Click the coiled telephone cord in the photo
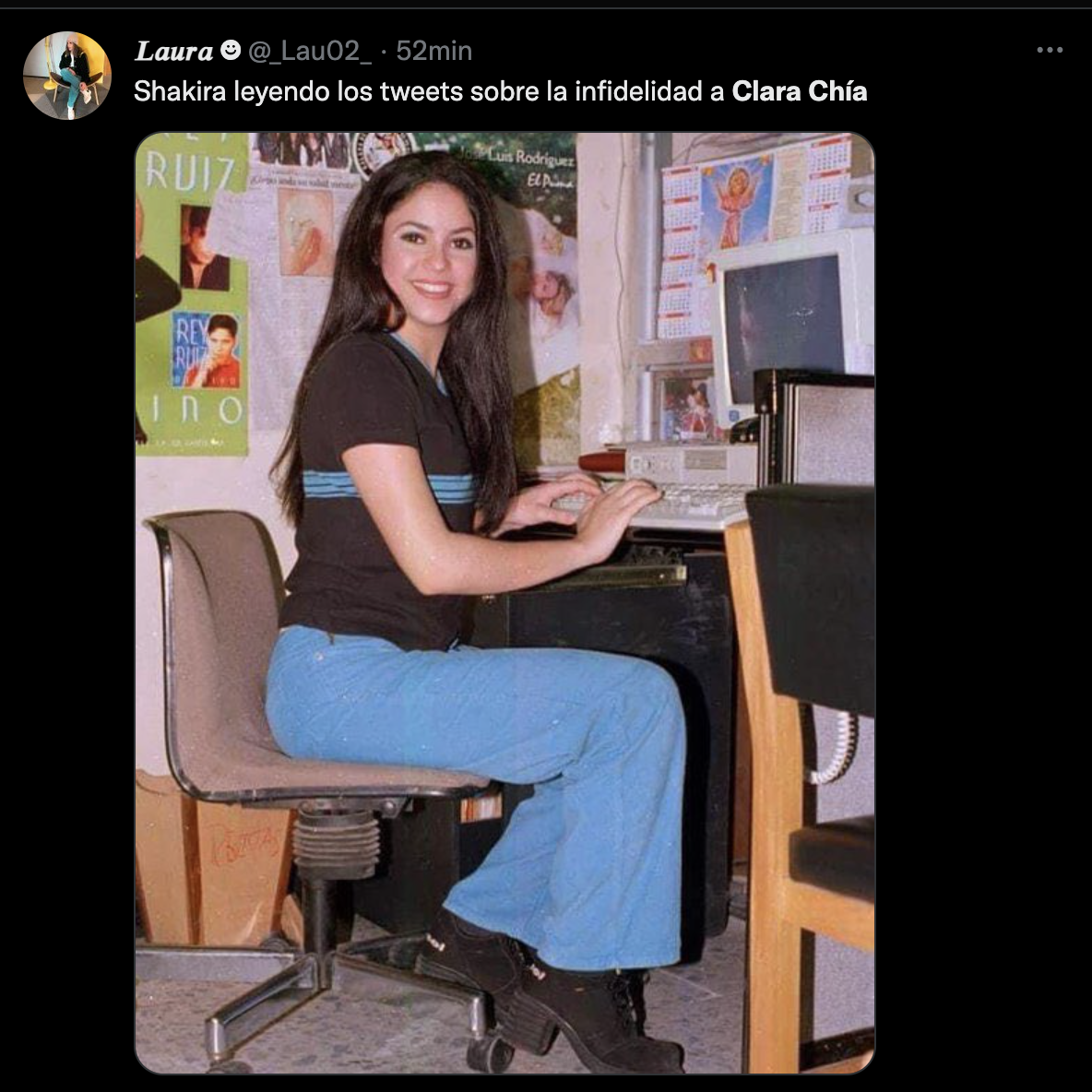This screenshot has height=1092, width=1092. (835, 746)
